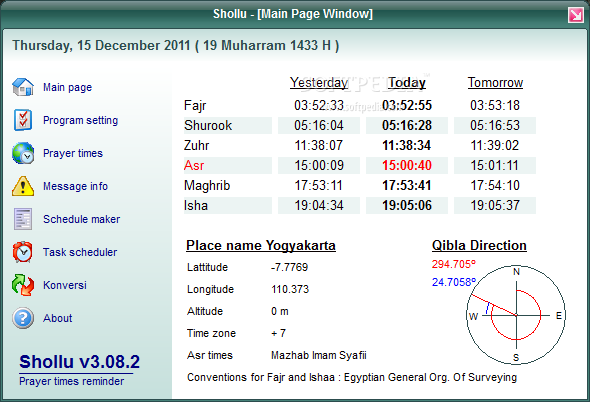
Task: Click the blue 24.7058° angle value
Action: pos(454,282)
